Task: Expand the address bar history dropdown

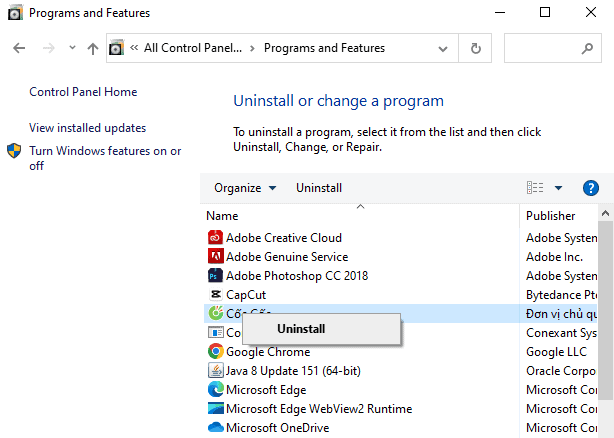Action: coord(443,49)
